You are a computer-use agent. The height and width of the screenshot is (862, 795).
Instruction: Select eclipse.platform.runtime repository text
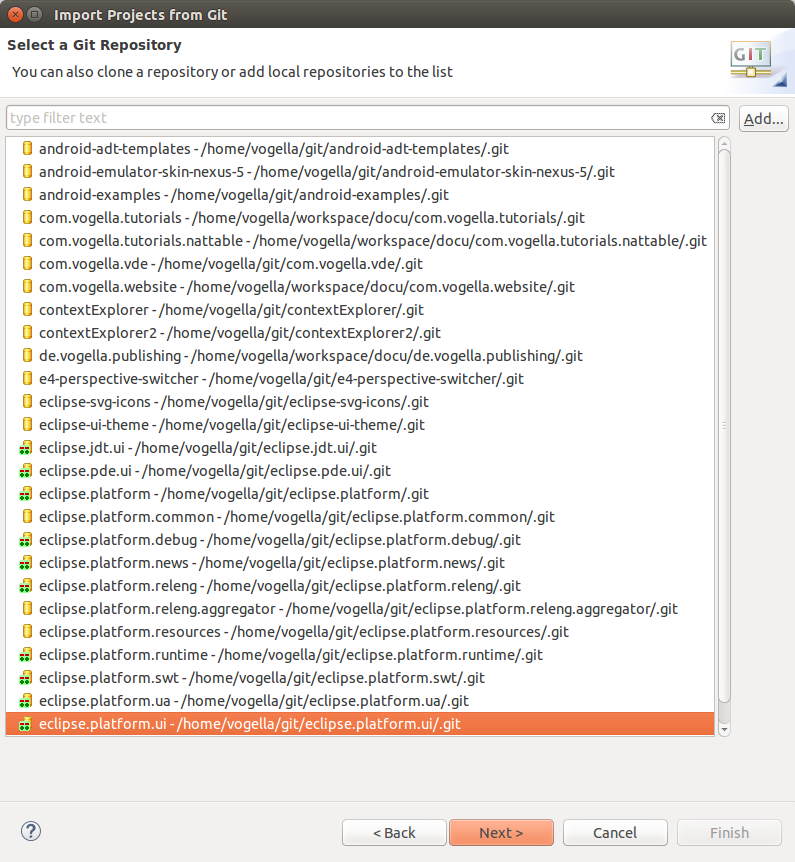pos(291,656)
